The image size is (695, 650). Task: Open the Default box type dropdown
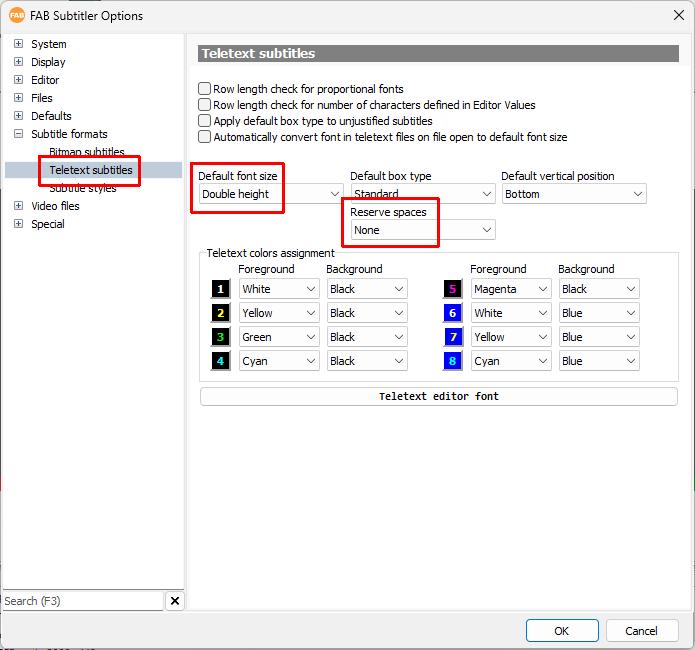423,194
